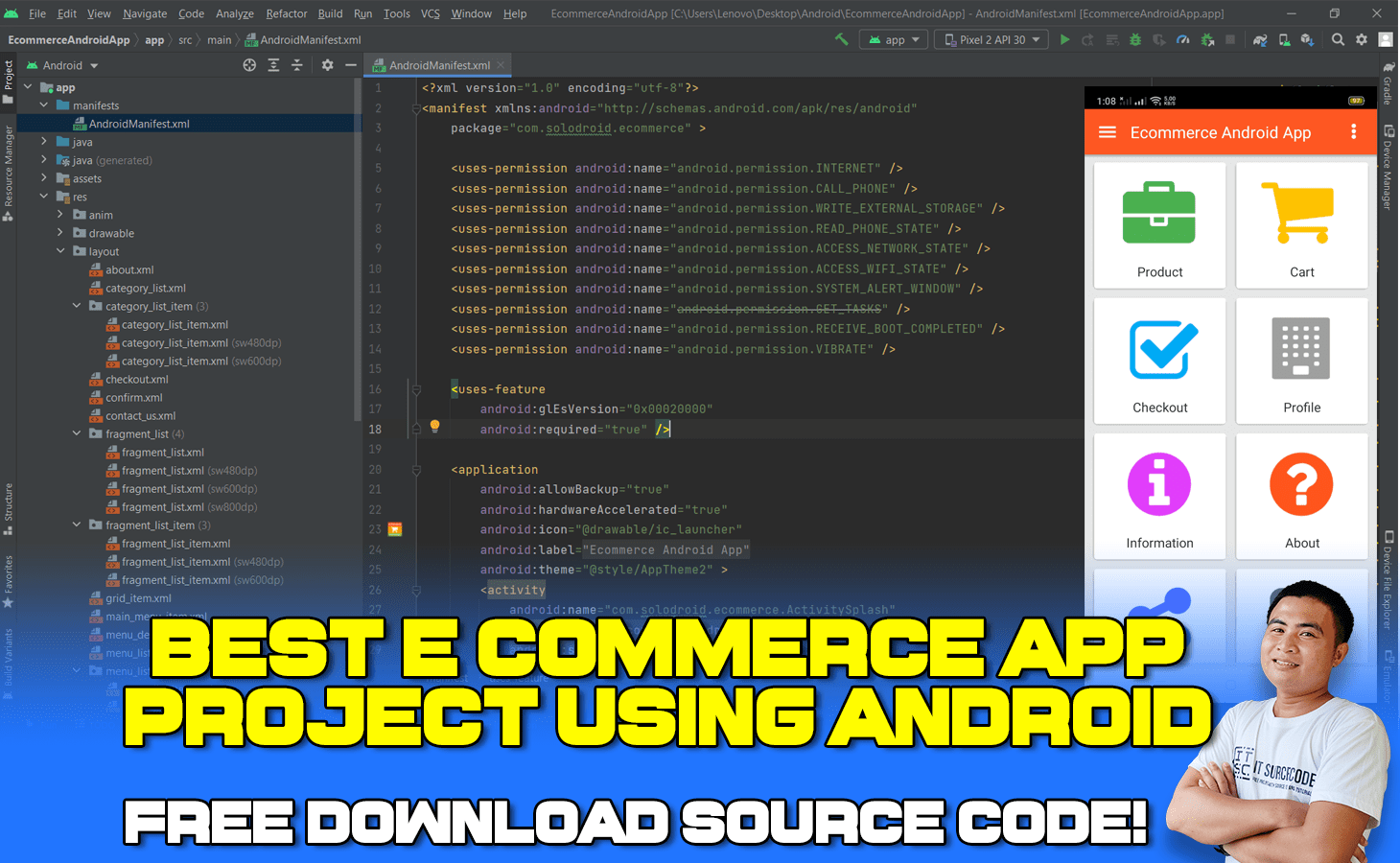
Task: Toggle the Structure tool window tab
Action: point(8,508)
